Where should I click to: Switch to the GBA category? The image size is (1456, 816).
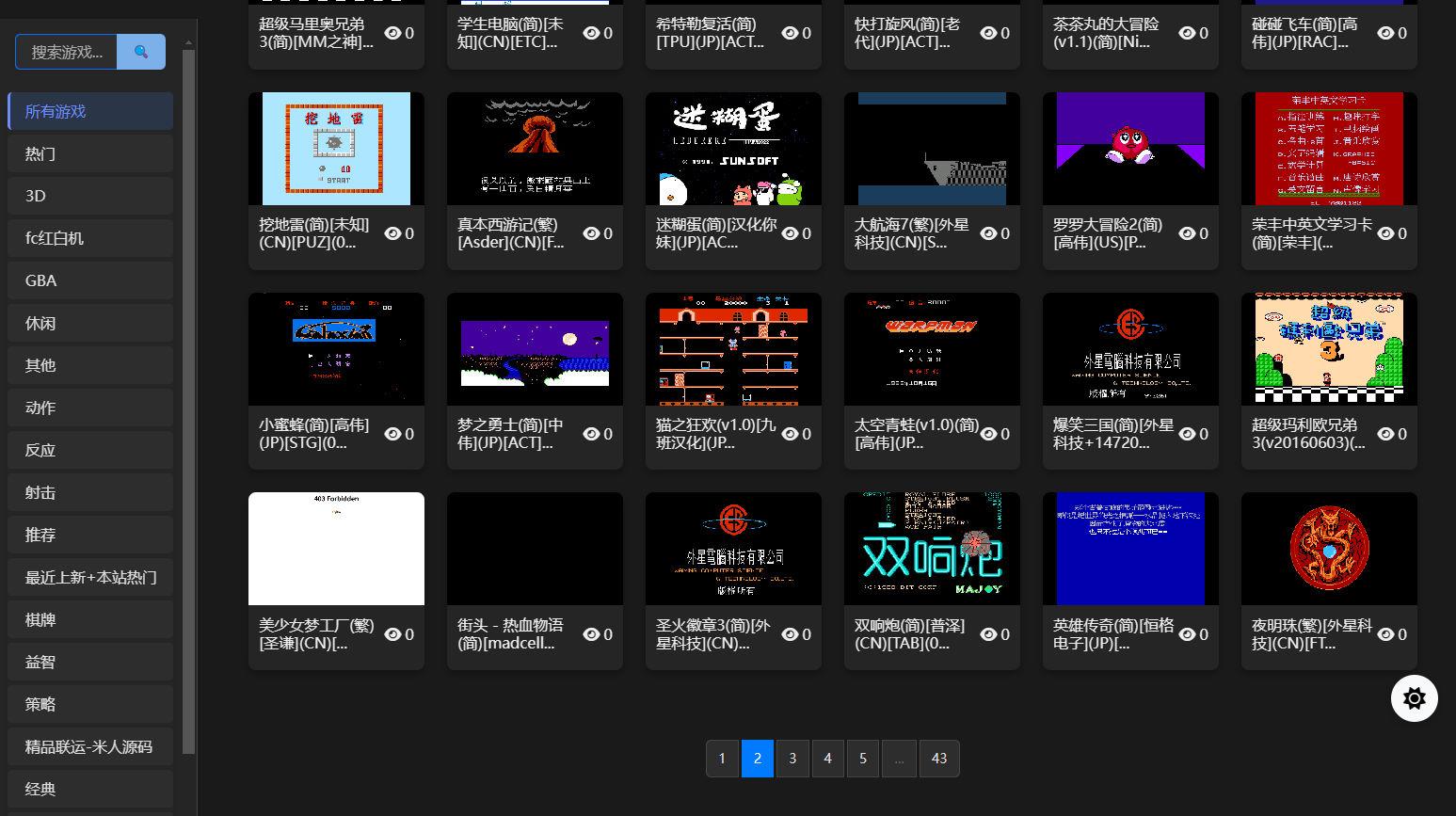90,280
